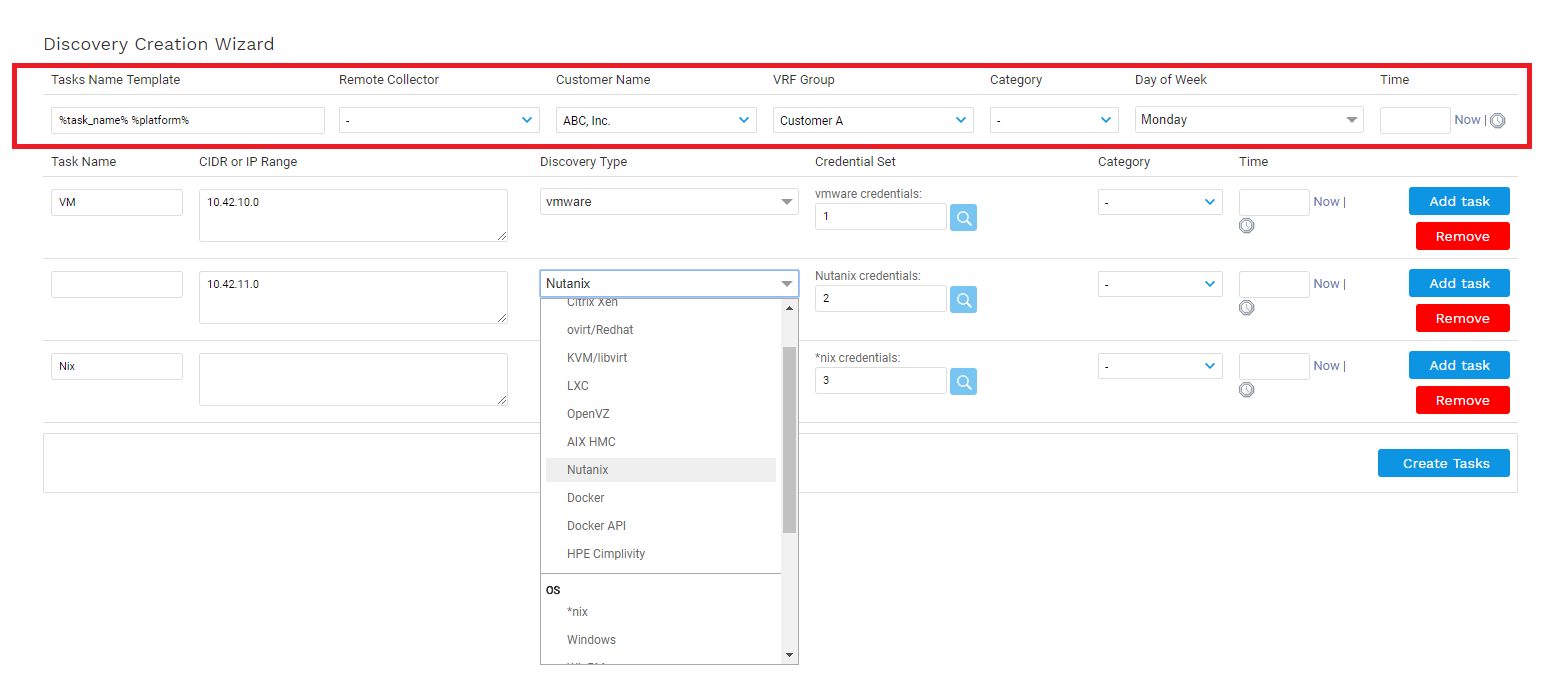
Task: Open the Remote Collector dropdown
Action: [x=439, y=120]
